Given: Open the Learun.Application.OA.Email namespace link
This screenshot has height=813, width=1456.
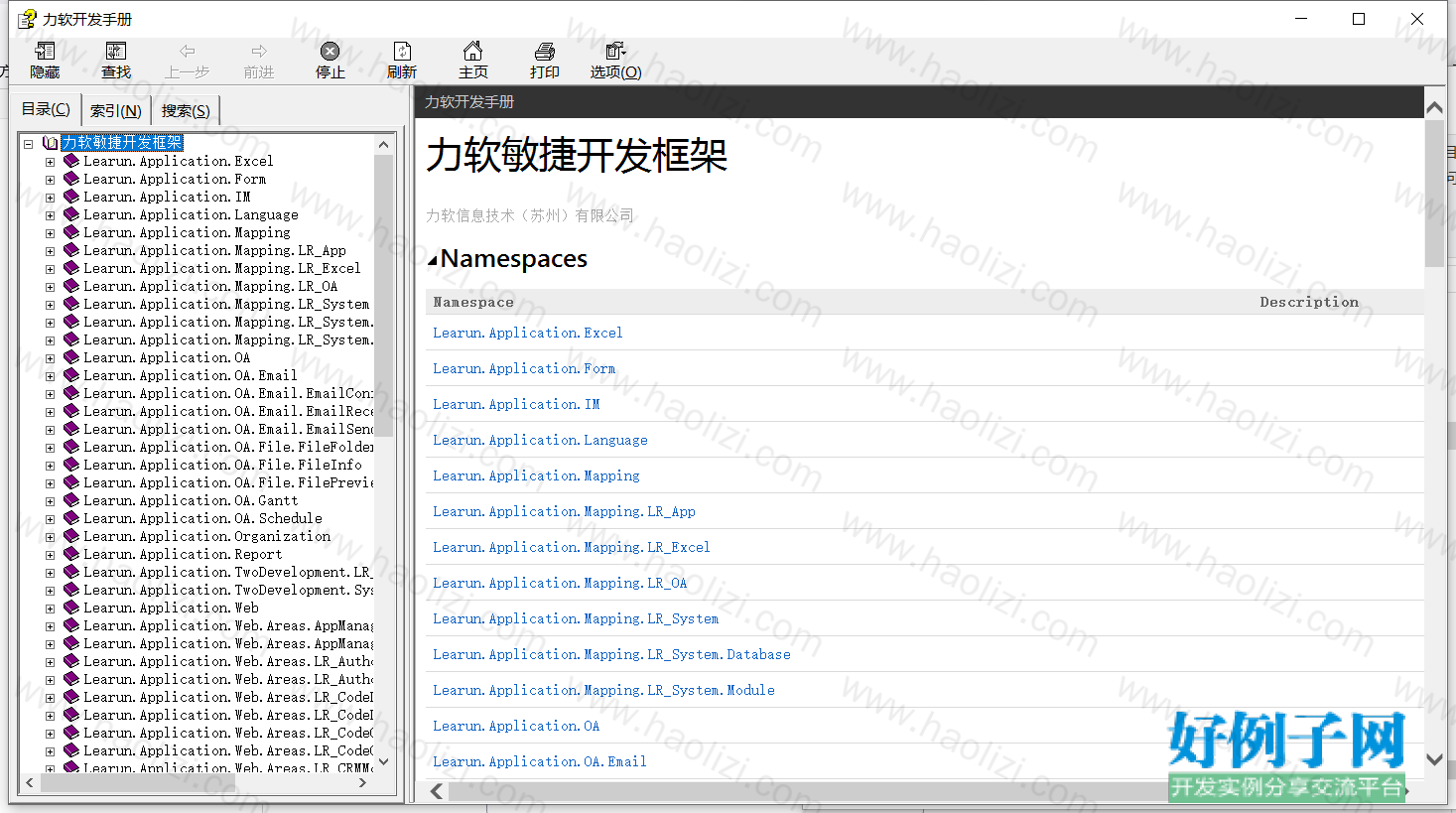Looking at the screenshot, I should tap(540, 761).
